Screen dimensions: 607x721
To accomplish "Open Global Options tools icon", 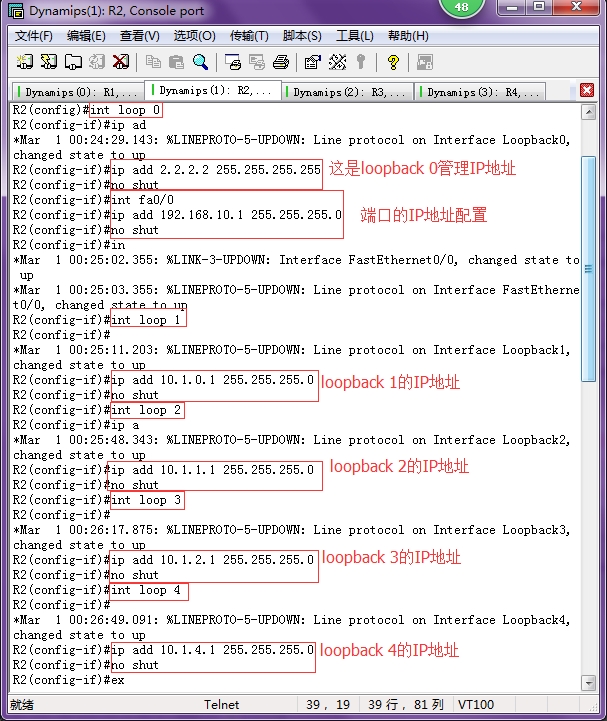I will [x=337, y=62].
